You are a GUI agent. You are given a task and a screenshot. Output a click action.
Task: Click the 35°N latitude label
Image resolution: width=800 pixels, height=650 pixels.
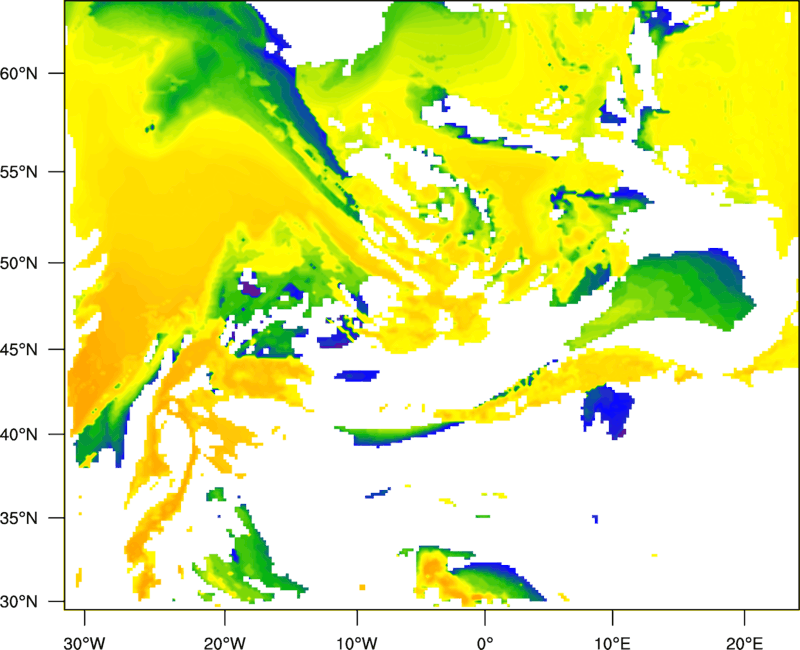(x=19, y=518)
